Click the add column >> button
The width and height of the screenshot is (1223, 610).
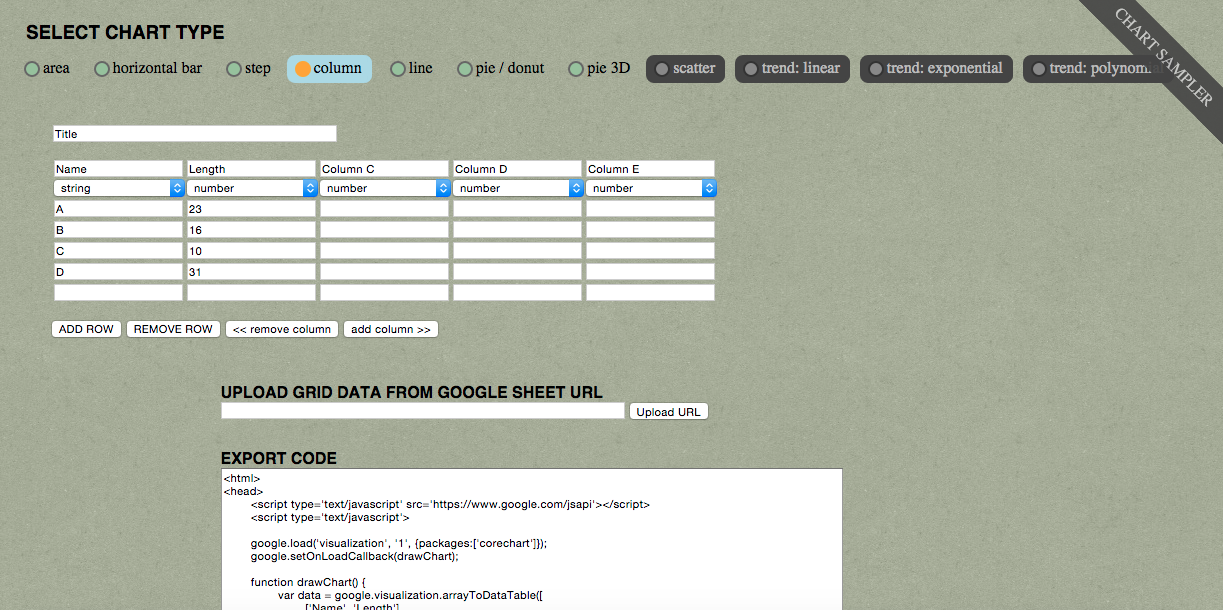click(391, 329)
